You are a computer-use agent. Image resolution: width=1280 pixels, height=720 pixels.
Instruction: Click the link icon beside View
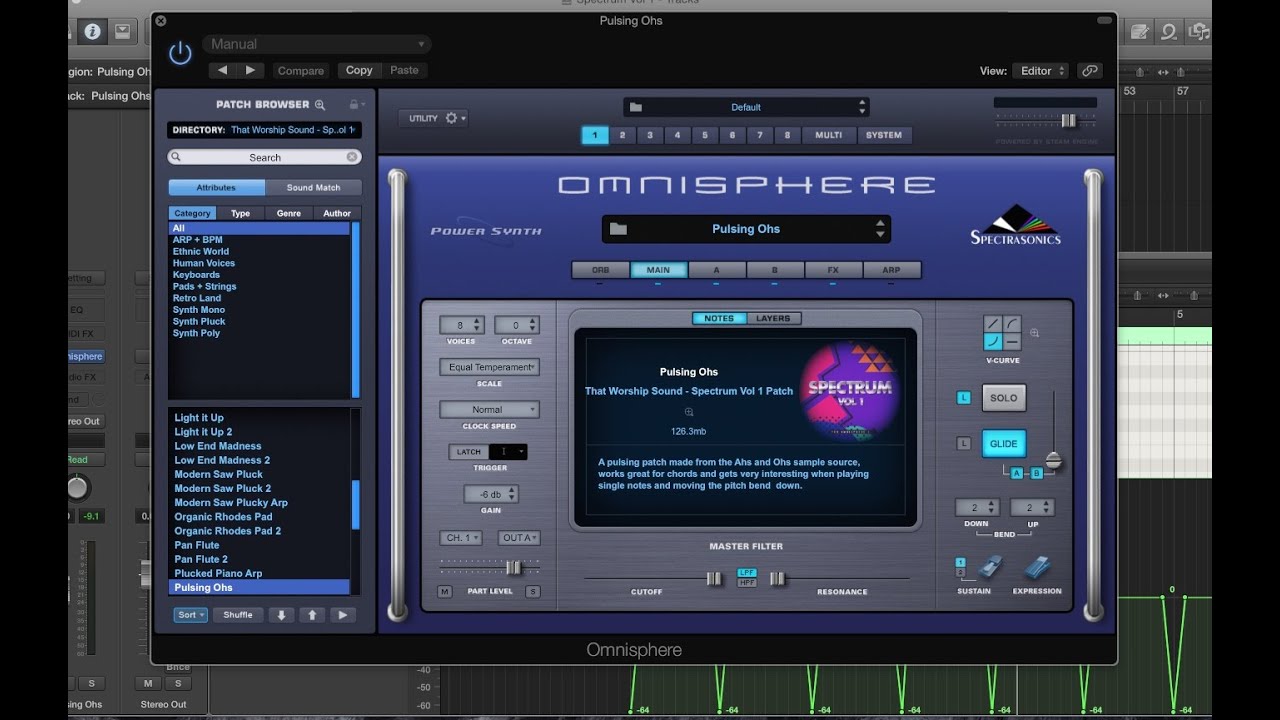coord(1090,71)
